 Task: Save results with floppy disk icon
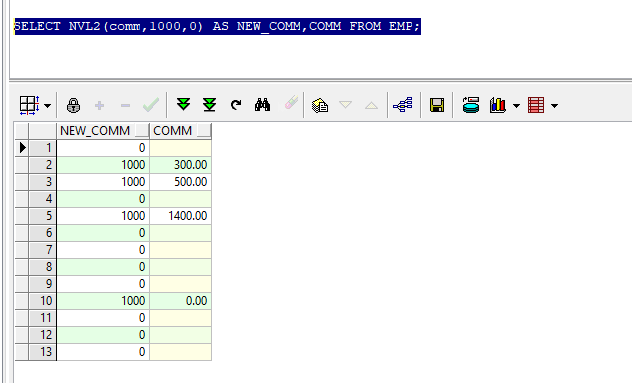pyautogui.click(x=437, y=105)
